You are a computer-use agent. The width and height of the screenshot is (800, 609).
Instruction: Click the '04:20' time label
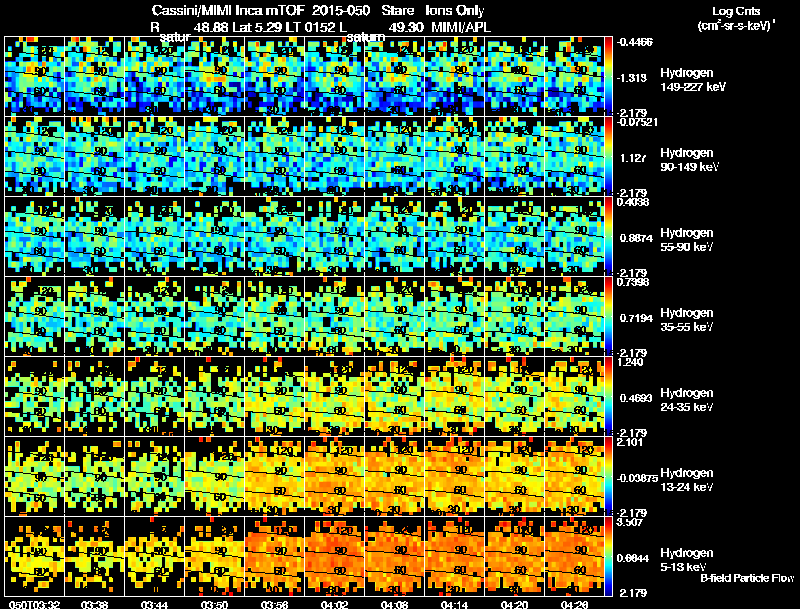pos(515,604)
